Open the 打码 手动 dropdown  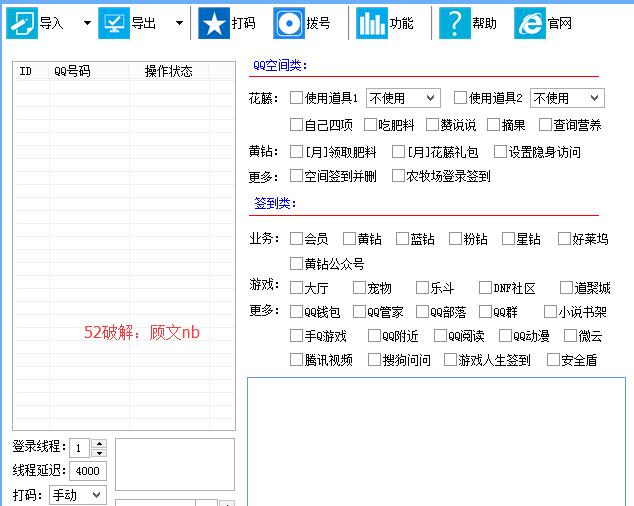coord(78,495)
